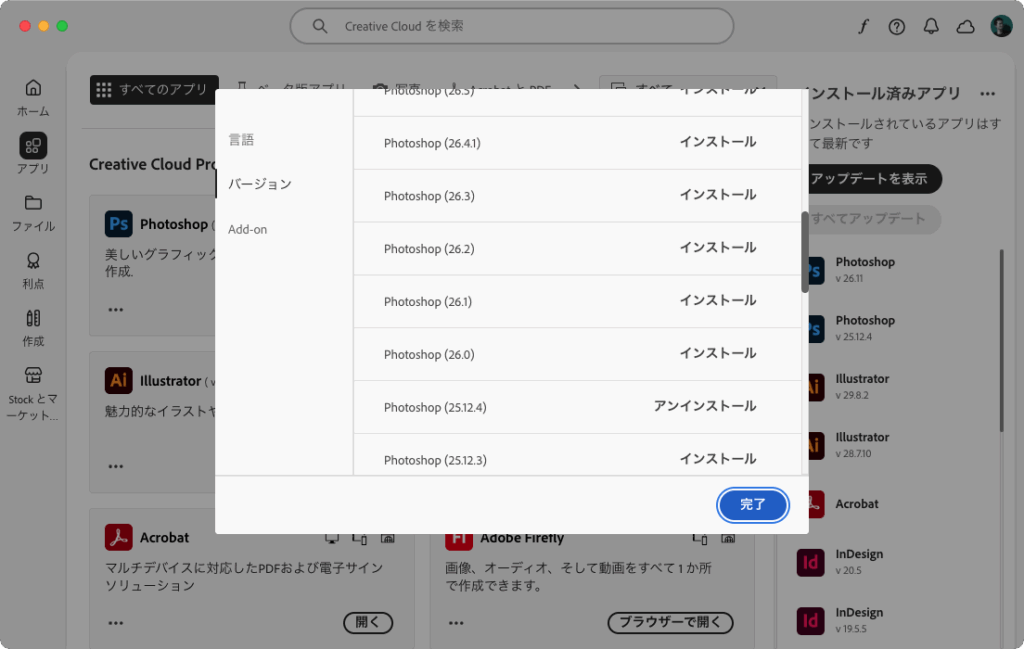The height and width of the screenshot is (649, 1024).
Task: Click the fonts f icon
Action: 863,27
